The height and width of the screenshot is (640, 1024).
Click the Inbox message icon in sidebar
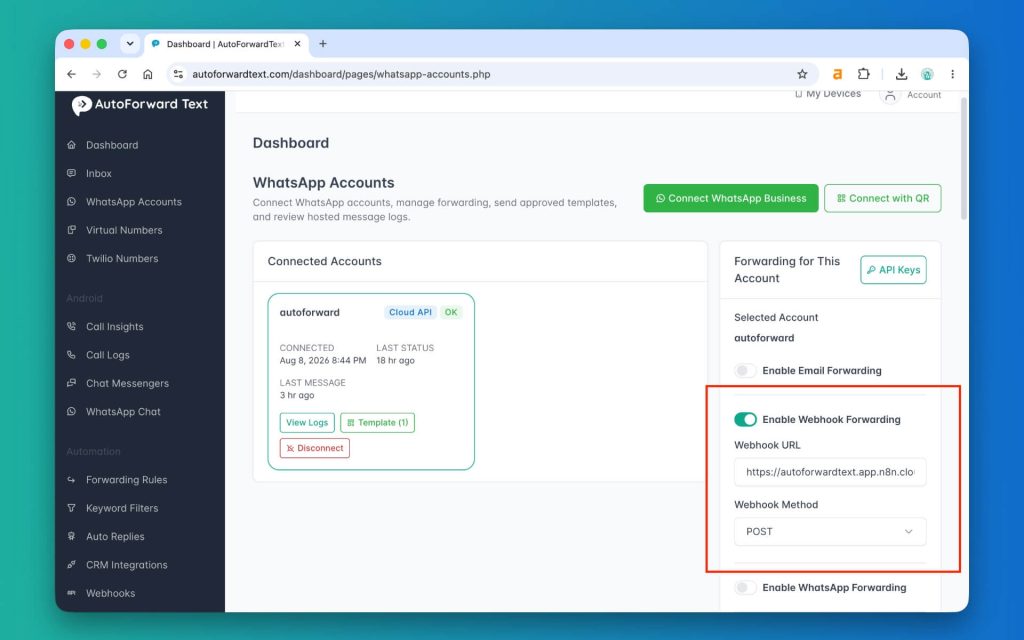[x=72, y=173]
